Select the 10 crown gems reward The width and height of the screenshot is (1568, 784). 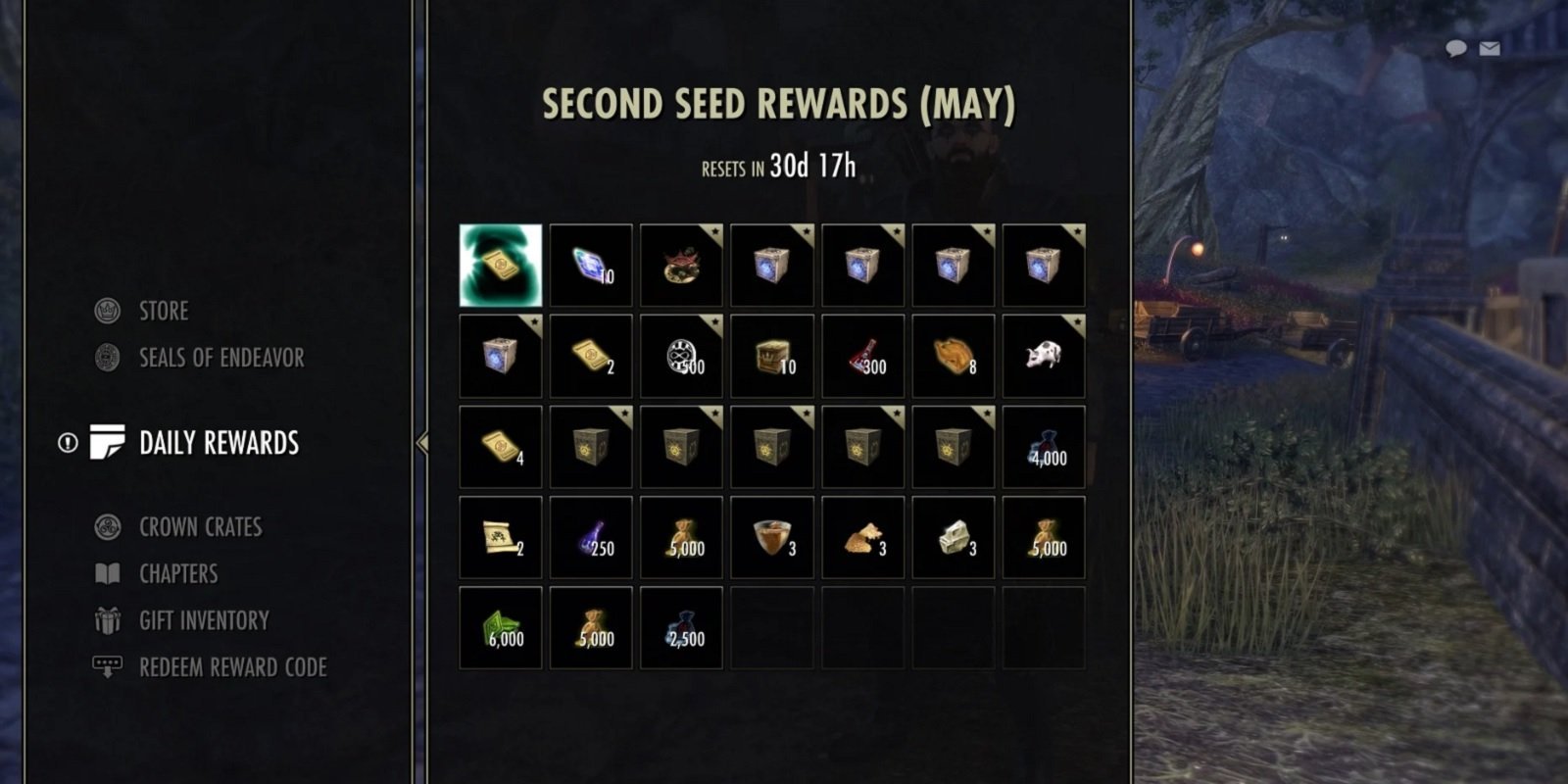(x=591, y=266)
